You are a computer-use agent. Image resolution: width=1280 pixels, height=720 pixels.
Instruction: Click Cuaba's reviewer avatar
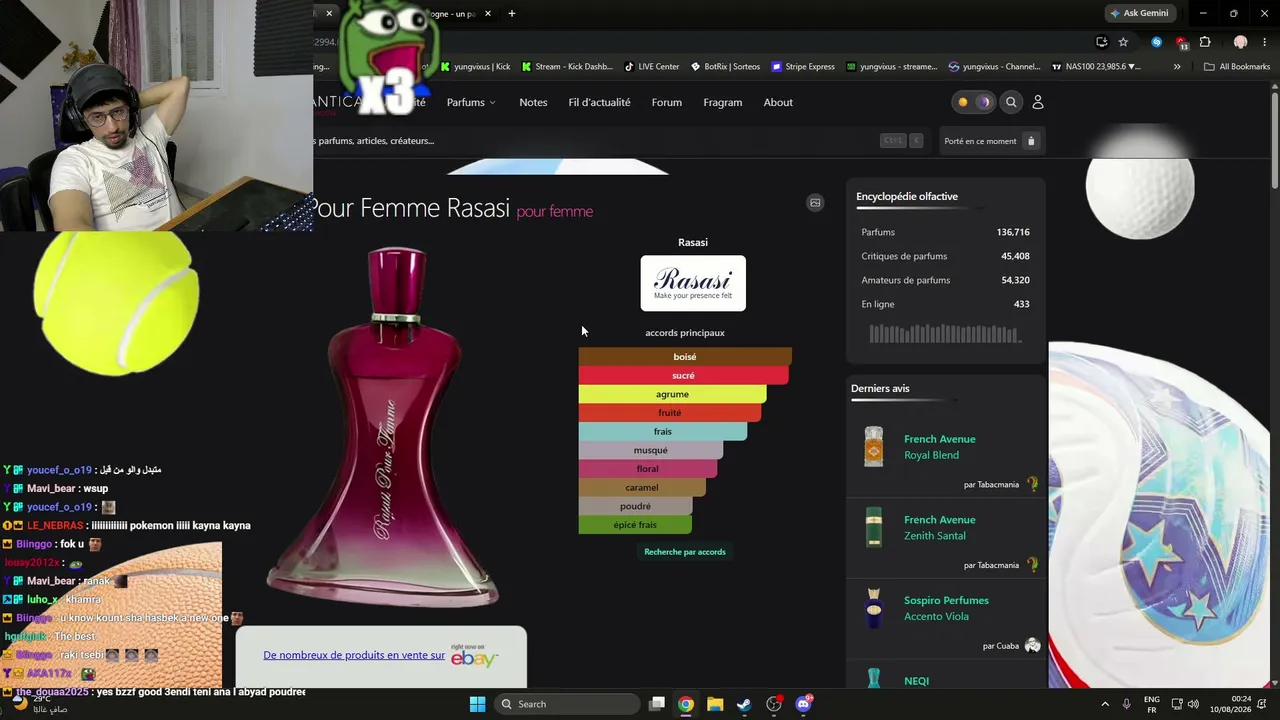1033,646
